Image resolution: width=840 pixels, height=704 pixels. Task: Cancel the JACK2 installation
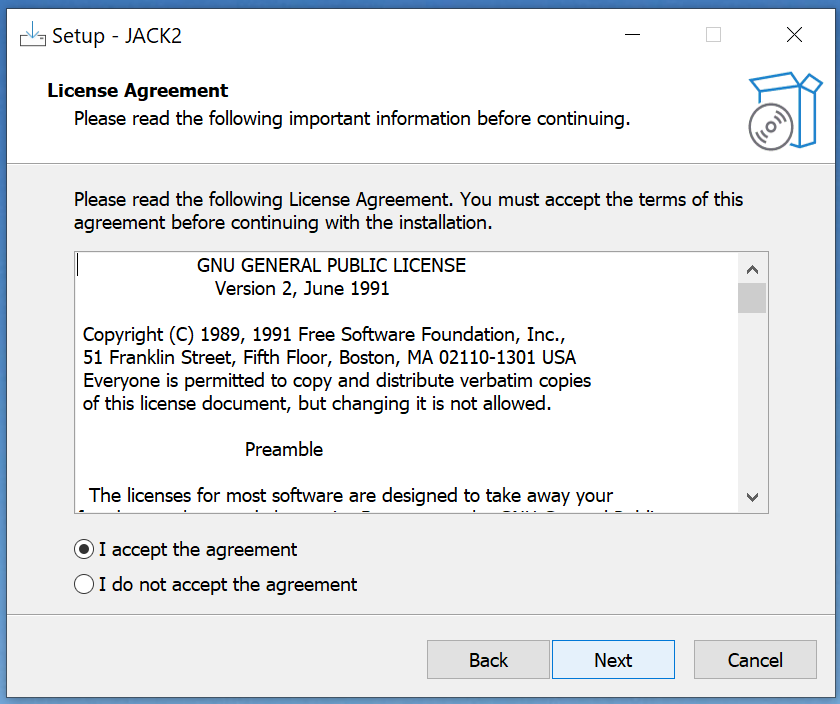(x=755, y=660)
